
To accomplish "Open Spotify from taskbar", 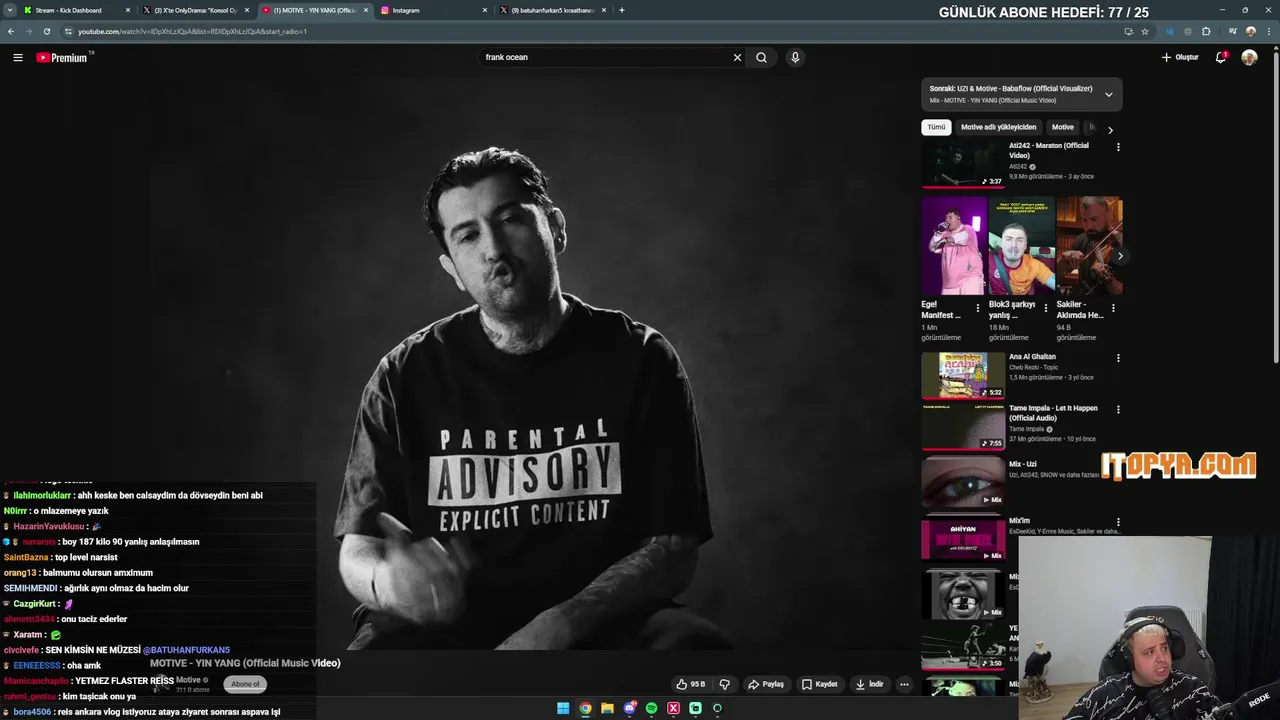I will [x=651, y=708].
